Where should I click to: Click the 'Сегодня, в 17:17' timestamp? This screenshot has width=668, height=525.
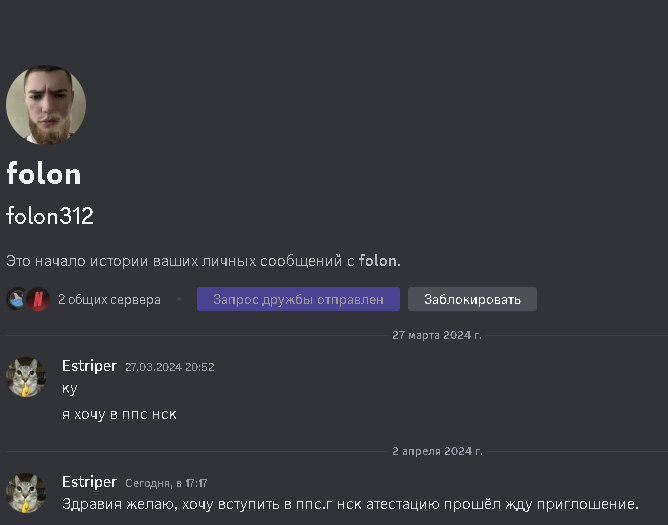(x=166, y=483)
